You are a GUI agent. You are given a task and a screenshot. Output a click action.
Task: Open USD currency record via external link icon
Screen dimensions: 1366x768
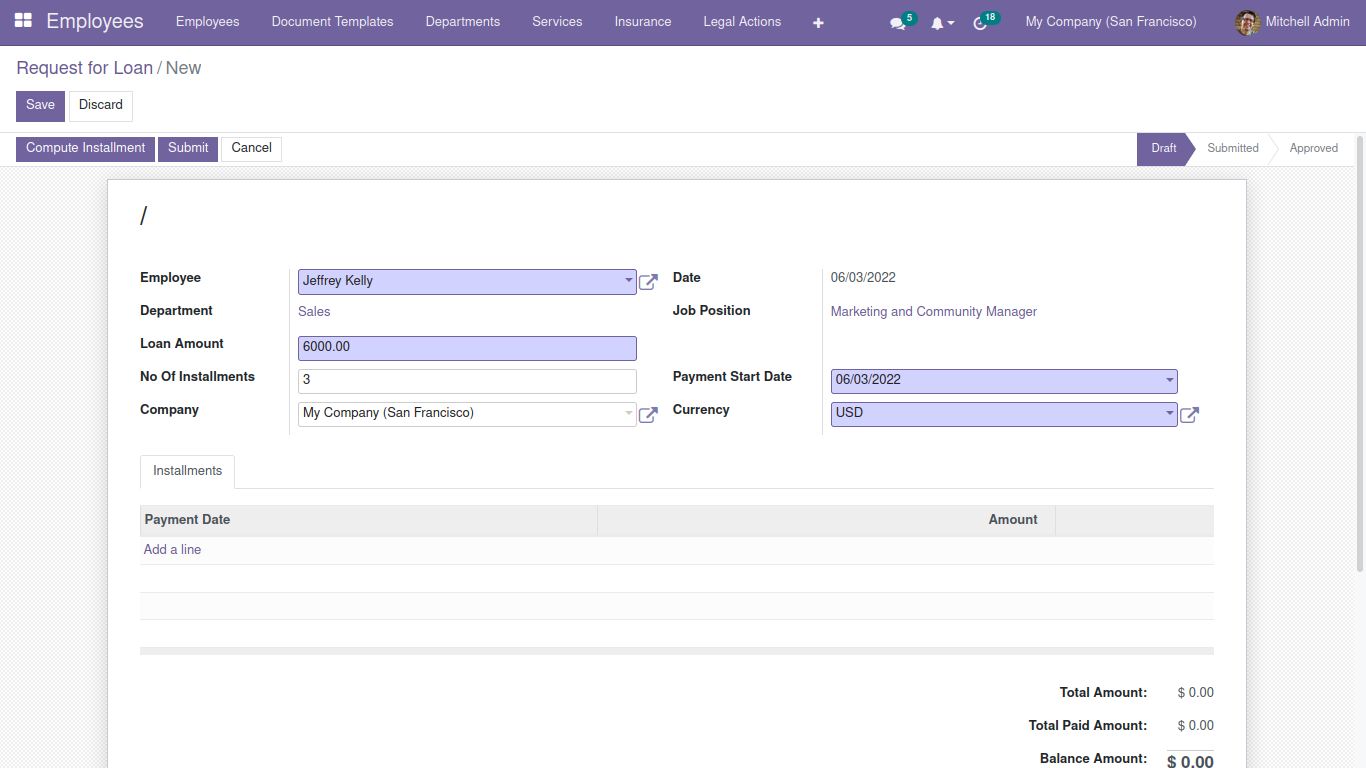1189,414
